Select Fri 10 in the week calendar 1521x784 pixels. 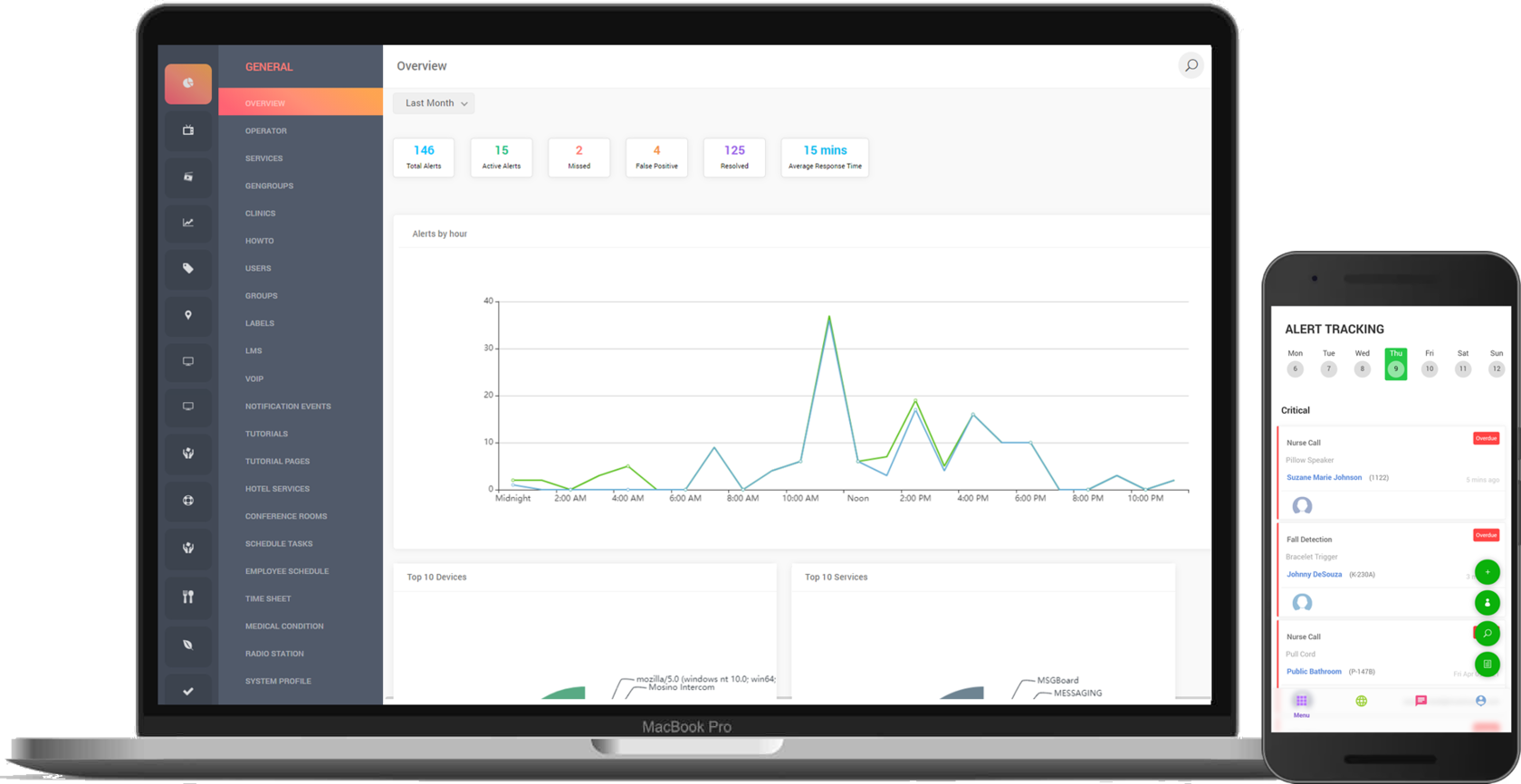tap(1429, 364)
